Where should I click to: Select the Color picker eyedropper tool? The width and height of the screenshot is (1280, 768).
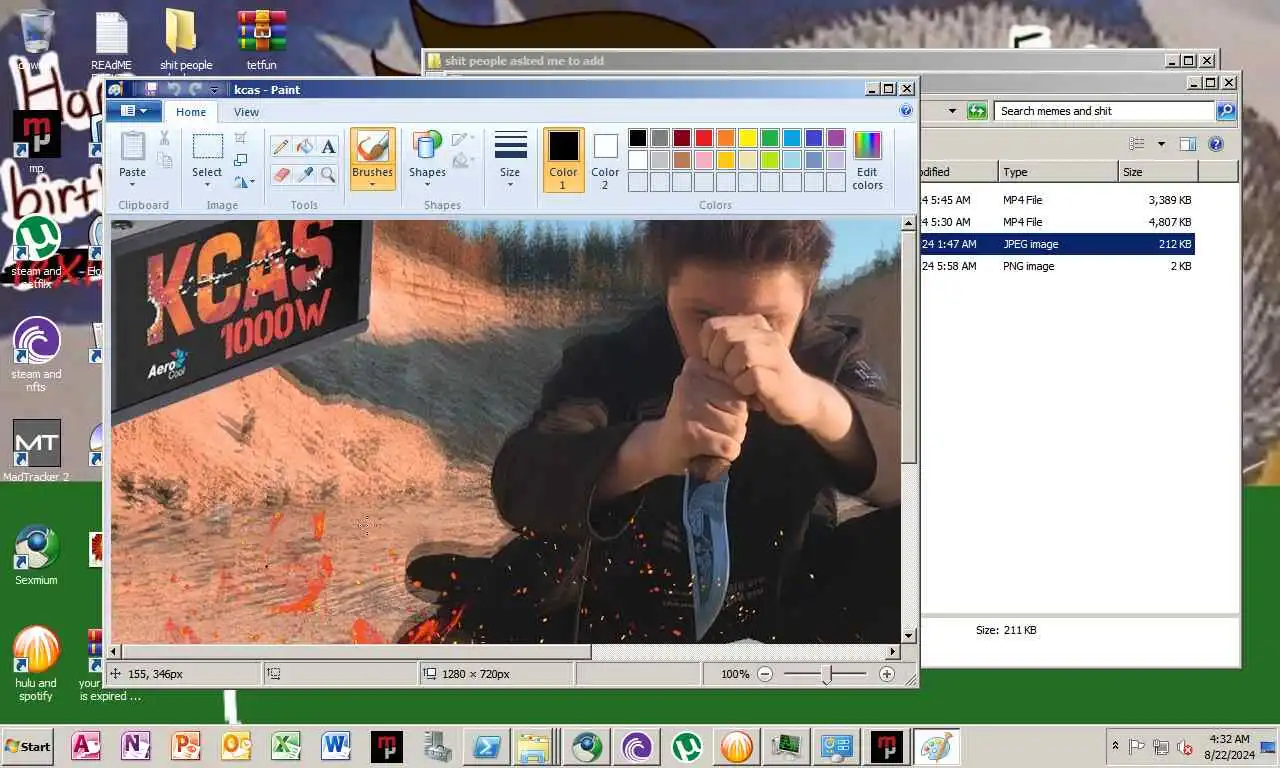[x=305, y=175]
